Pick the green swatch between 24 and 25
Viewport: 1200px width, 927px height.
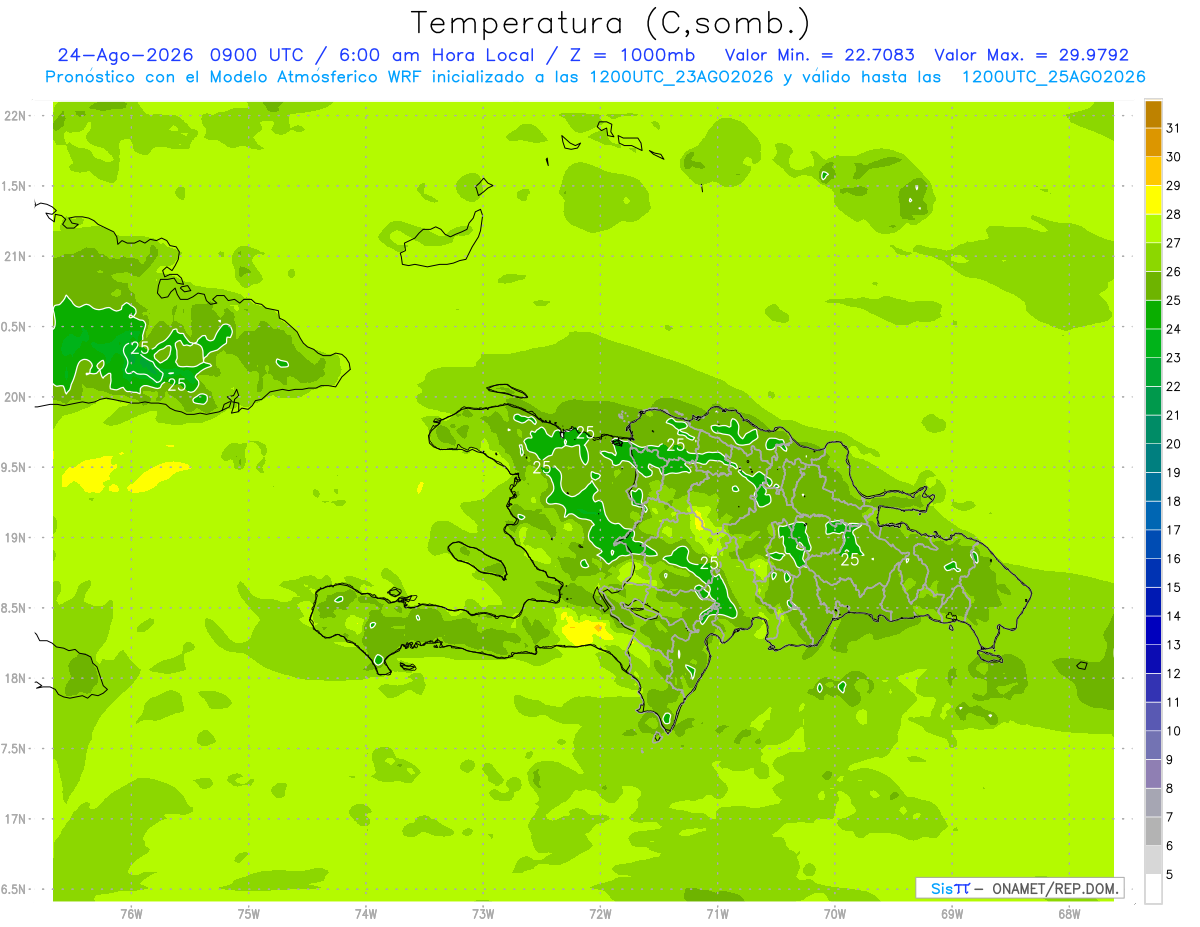[1153, 315]
